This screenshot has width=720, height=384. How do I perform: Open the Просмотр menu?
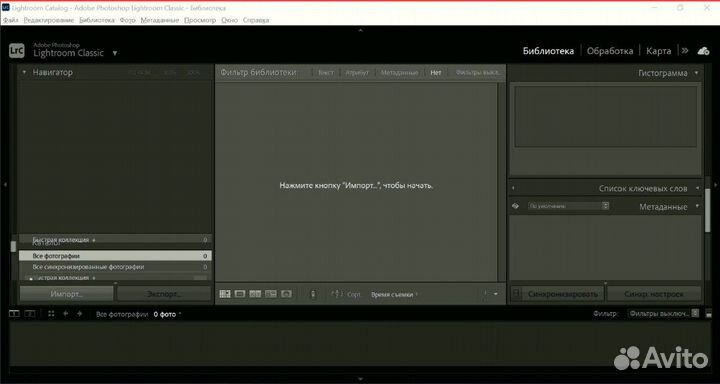(200, 20)
